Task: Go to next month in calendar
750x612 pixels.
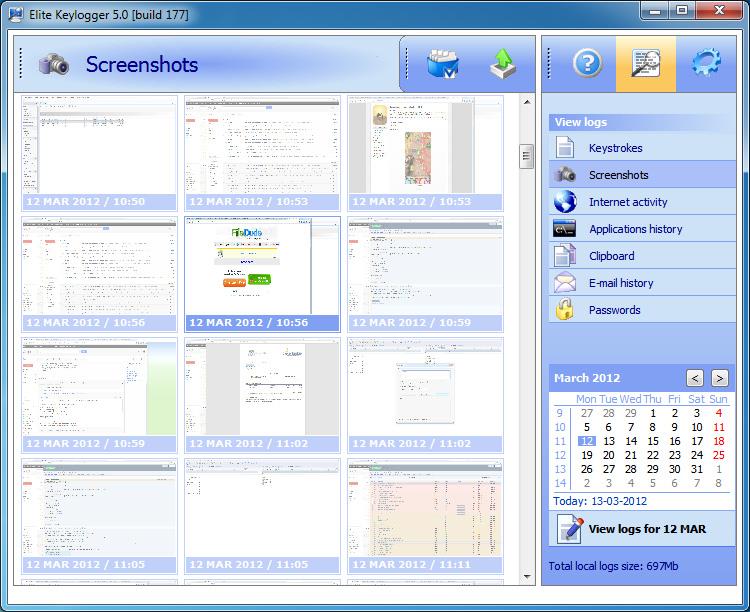Action: pyautogui.click(x=719, y=378)
